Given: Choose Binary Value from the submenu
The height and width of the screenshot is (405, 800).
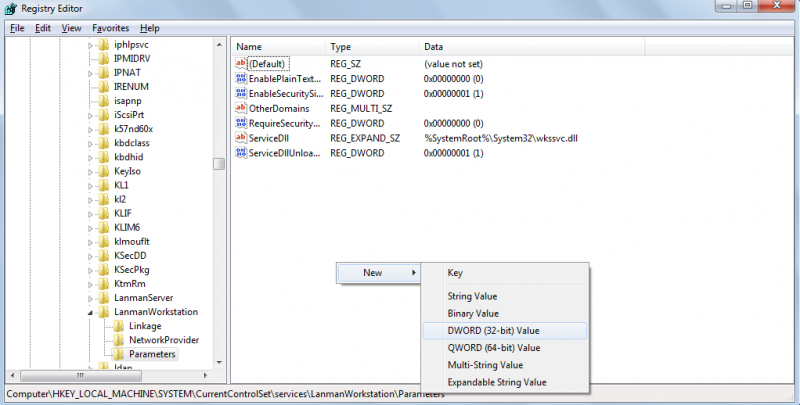Looking at the screenshot, I should click(x=505, y=314).
